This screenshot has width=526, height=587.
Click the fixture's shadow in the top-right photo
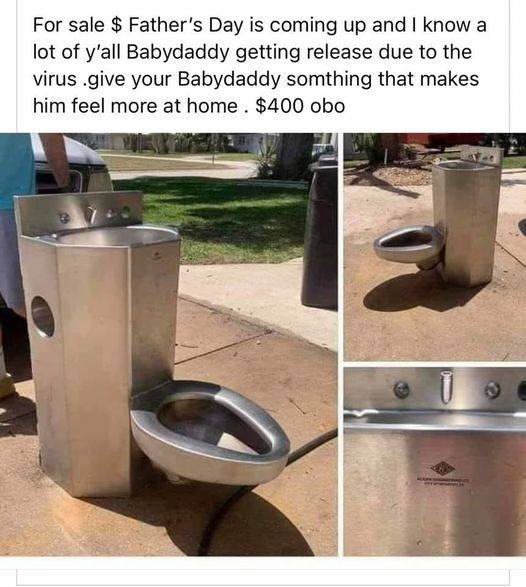[x=416, y=294]
